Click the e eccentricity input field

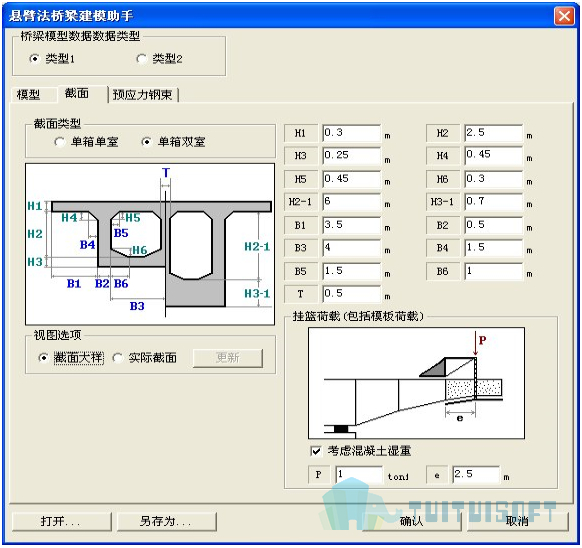pyautogui.click(x=475, y=474)
